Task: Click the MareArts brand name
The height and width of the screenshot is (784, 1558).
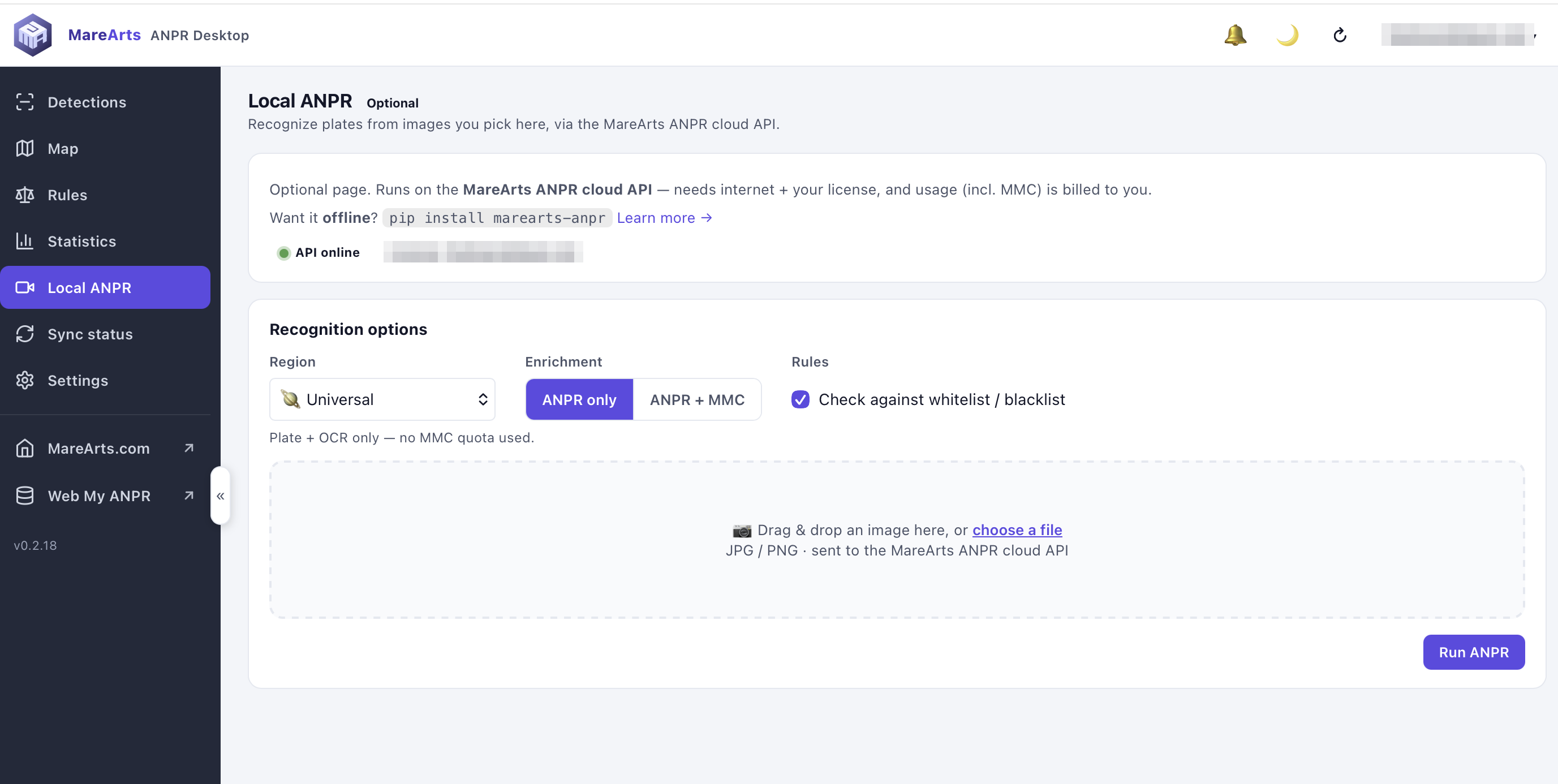Action: click(105, 35)
